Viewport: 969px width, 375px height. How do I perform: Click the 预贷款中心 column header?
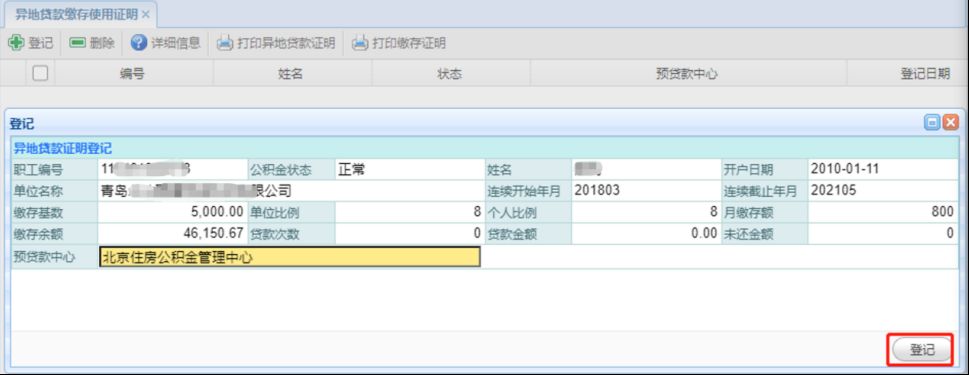click(687, 74)
